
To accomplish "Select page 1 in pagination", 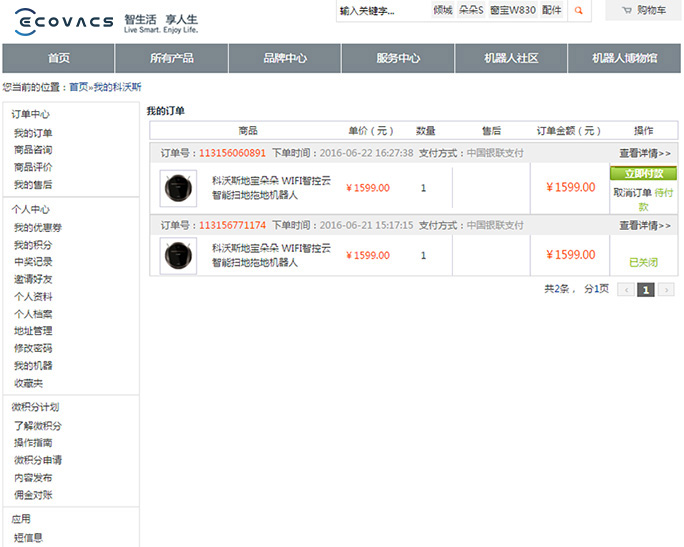I will (646, 290).
